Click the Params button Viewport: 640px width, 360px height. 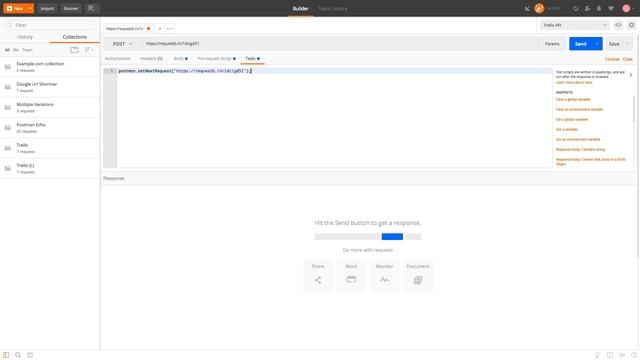pyautogui.click(x=552, y=44)
